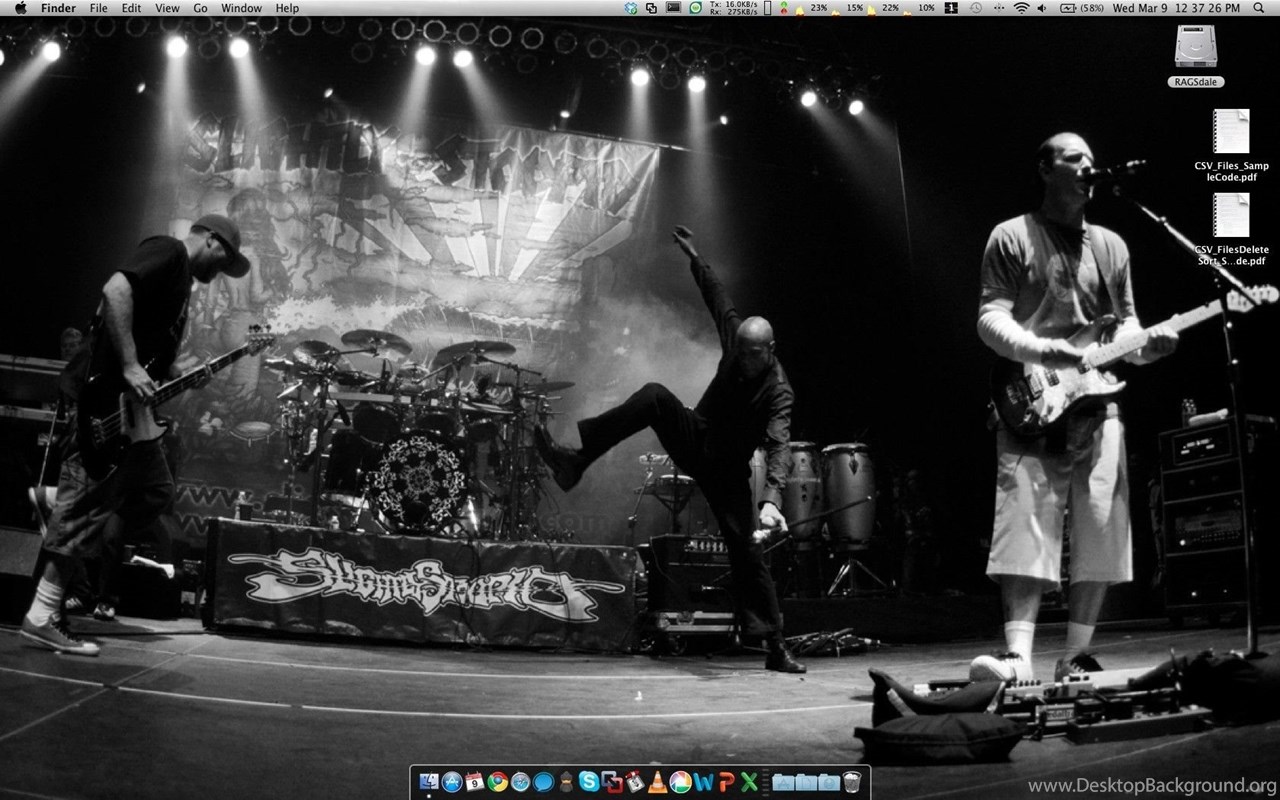
Task: Launch VLC media player cone icon
Action: click(658, 782)
